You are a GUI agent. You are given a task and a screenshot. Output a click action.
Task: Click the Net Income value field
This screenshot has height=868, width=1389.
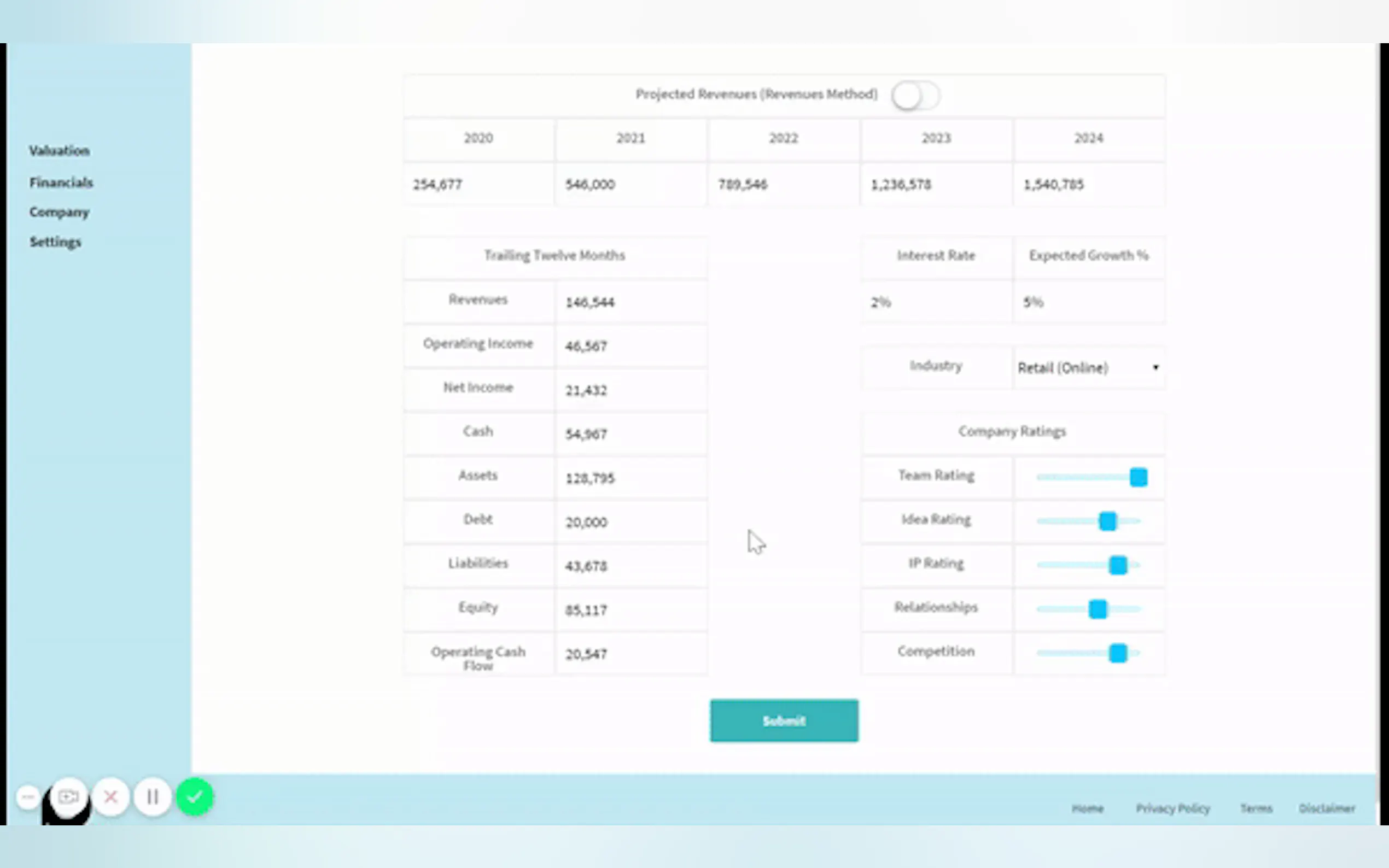coord(631,390)
